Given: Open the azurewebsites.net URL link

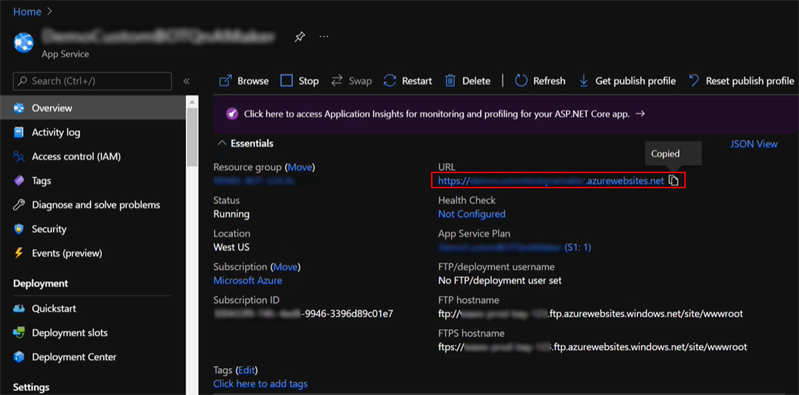Looking at the screenshot, I should point(551,180).
